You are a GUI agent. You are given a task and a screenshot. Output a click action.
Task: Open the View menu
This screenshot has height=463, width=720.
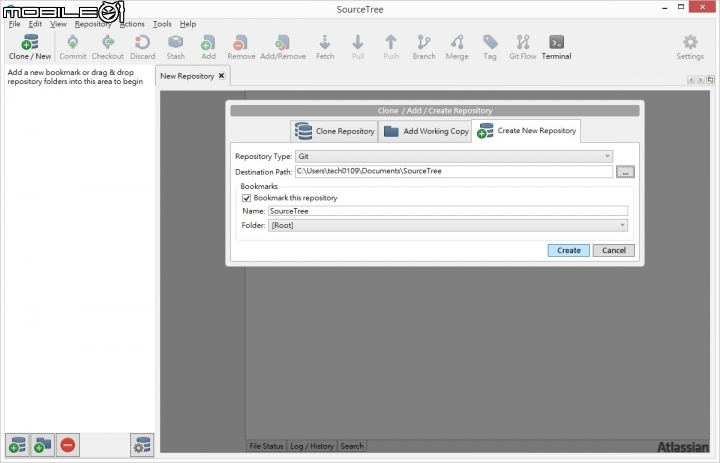(58, 24)
